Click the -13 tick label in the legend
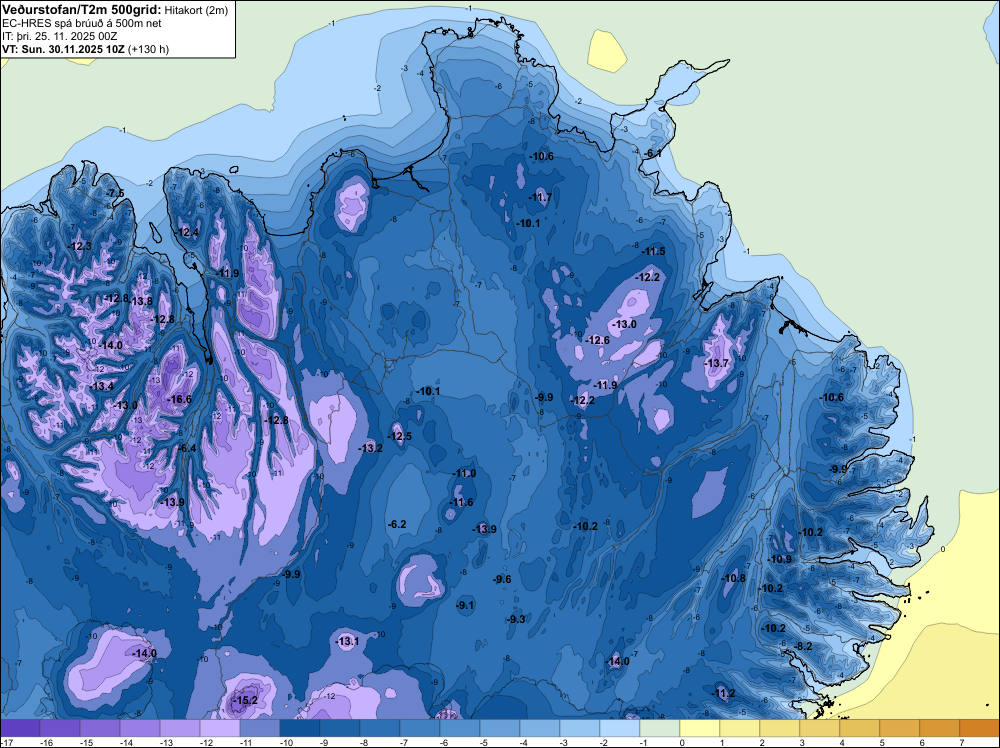The image size is (1000, 748). 166,742
